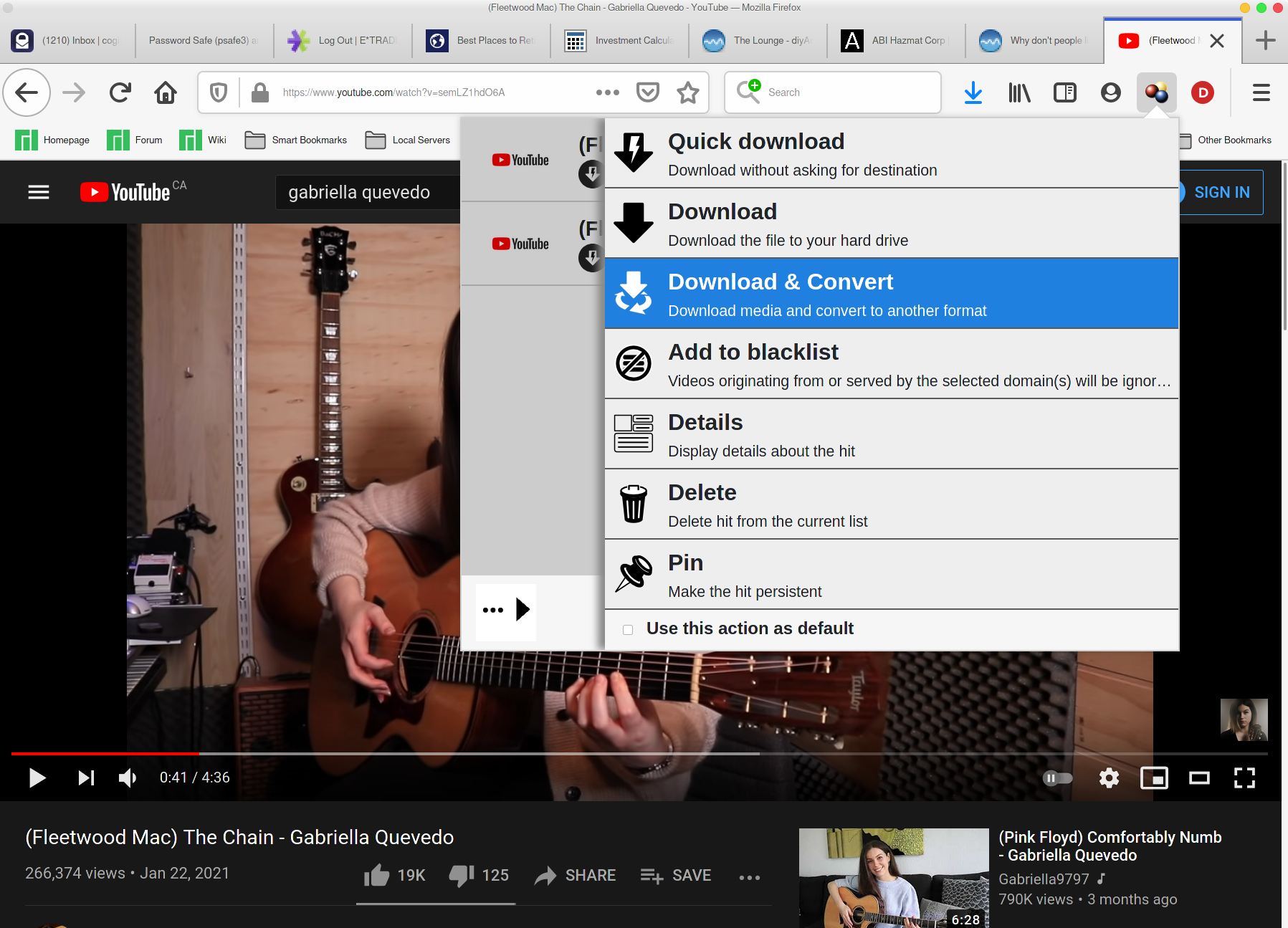Open Details about the hit

click(892, 434)
